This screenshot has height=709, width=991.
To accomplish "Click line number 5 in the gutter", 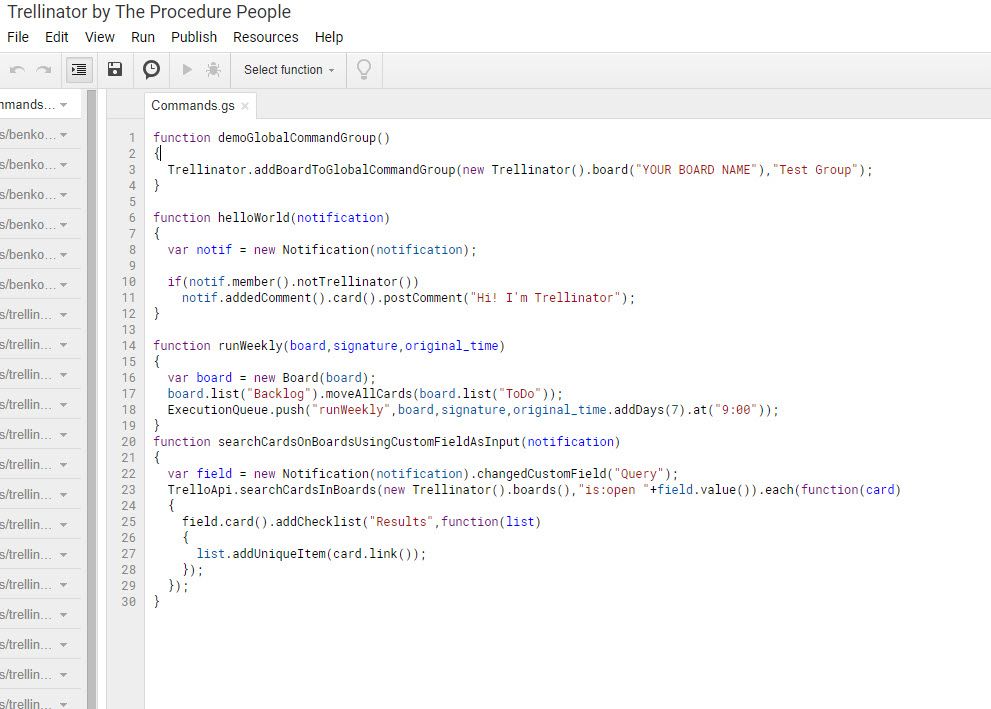I will click(132, 202).
